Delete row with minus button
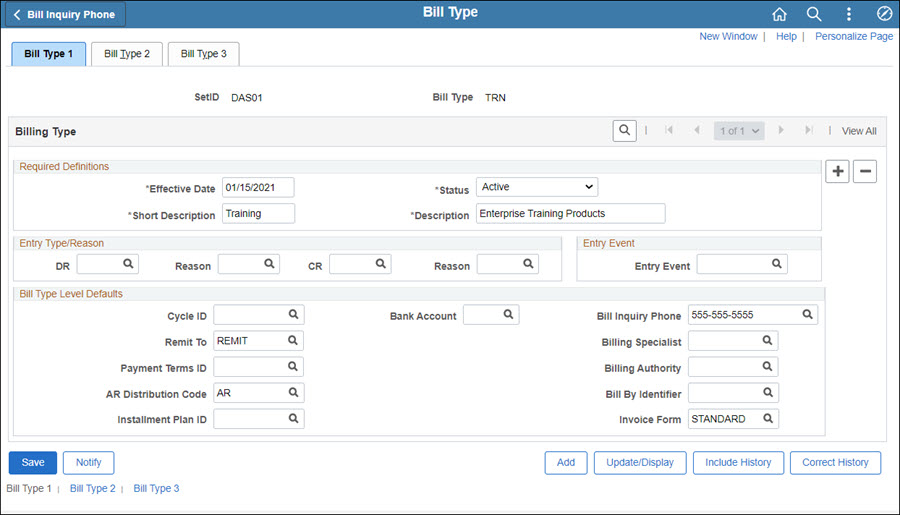 865,171
